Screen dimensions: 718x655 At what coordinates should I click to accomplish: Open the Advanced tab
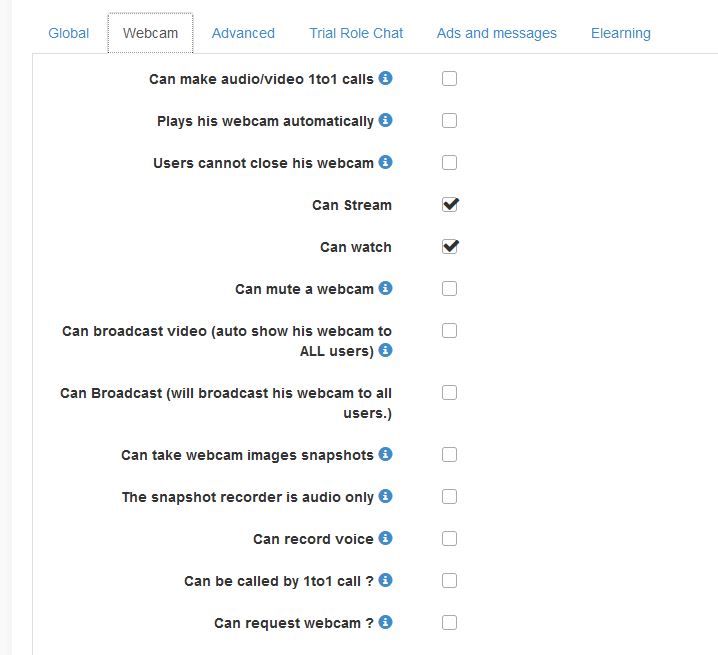[x=243, y=33]
